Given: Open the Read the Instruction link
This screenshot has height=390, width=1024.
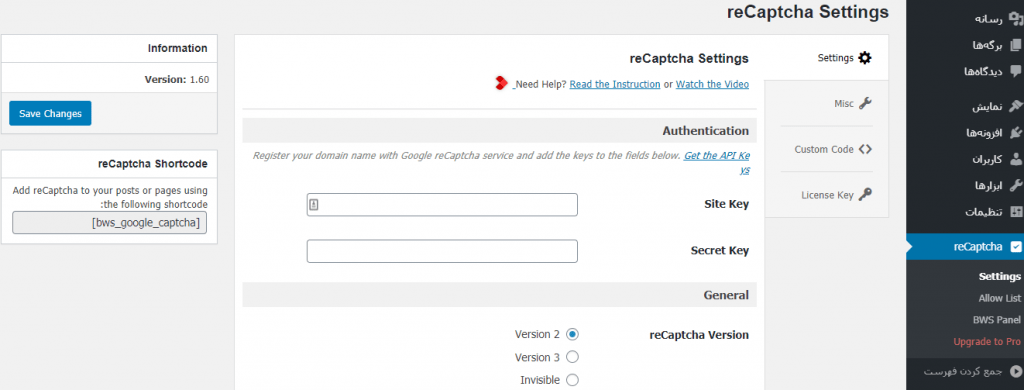Looking at the screenshot, I should pyautogui.click(x=615, y=84).
